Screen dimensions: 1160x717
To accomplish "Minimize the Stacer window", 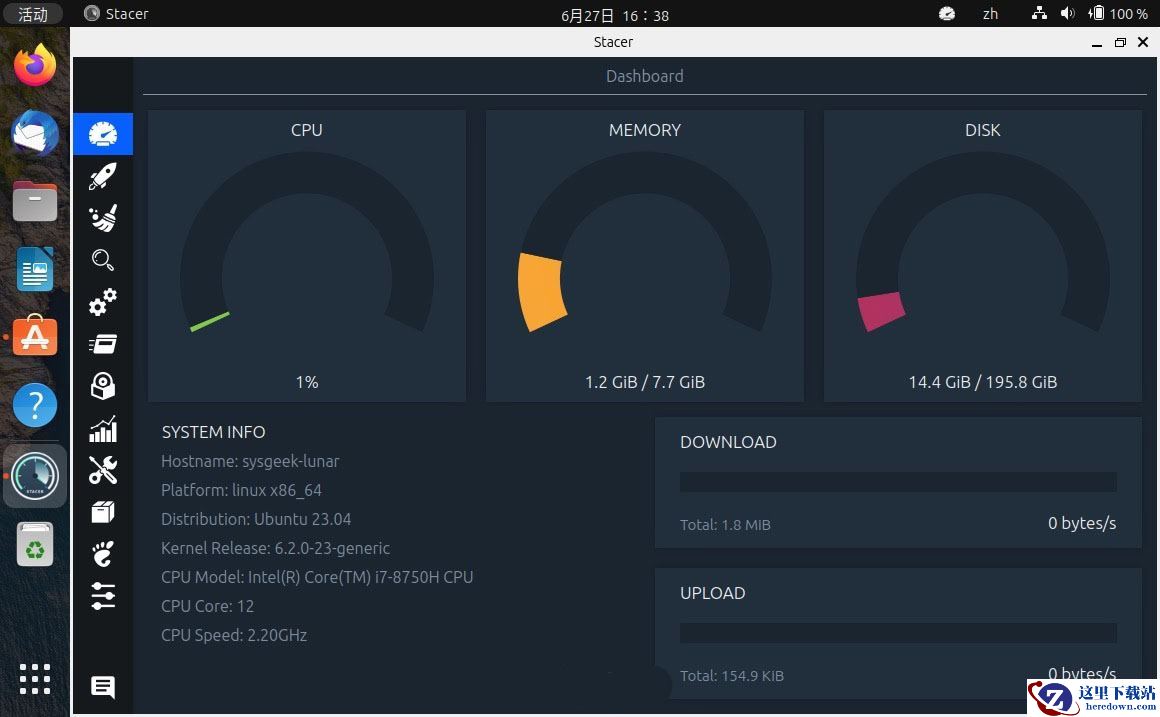I will (1096, 43).
